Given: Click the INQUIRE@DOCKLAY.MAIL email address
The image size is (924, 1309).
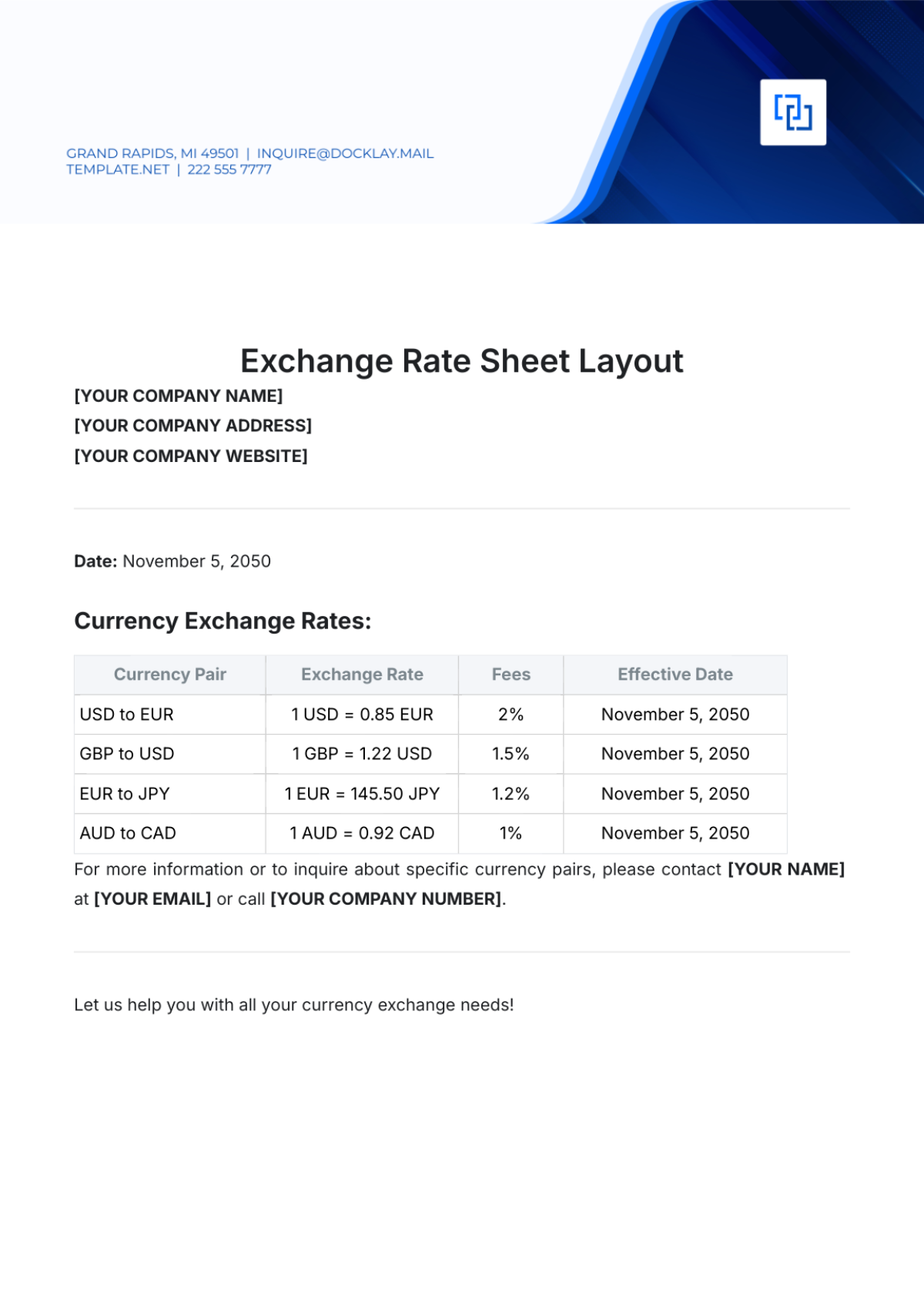Looking at the screenshot, I should point(345,153).
